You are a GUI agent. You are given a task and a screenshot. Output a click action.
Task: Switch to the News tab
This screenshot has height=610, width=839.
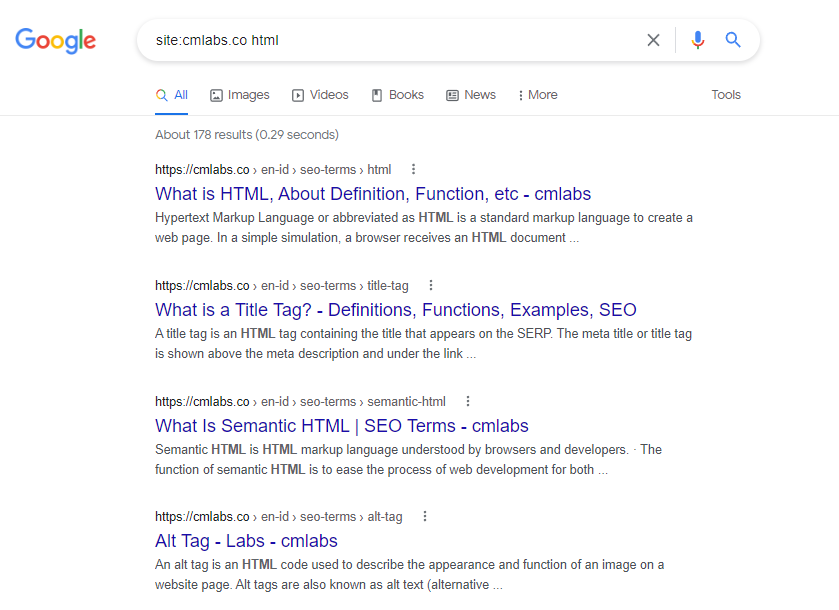click(471, 95)
